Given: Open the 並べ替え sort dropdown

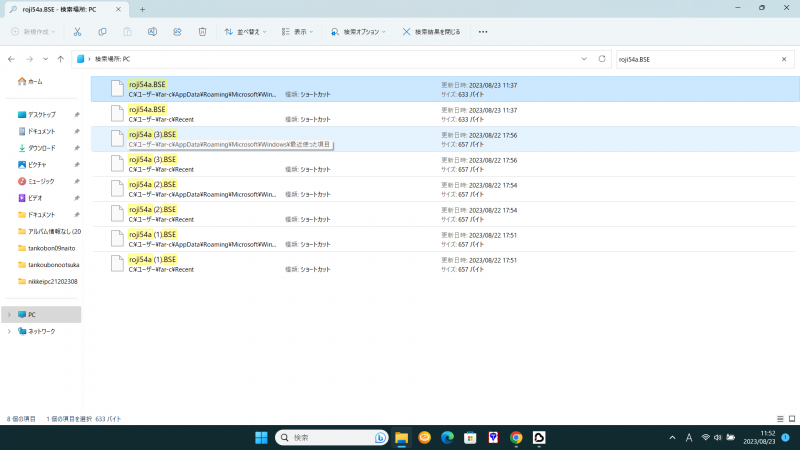Looking at the screenshot, I should coord(243,31).
